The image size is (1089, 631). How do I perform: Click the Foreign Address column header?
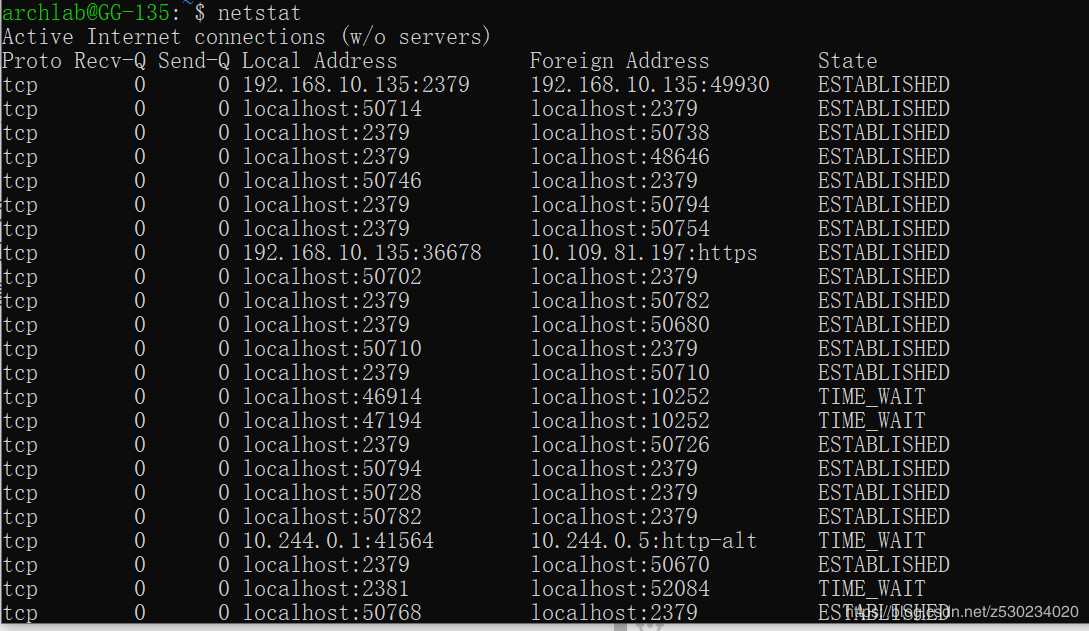point(619,61)
